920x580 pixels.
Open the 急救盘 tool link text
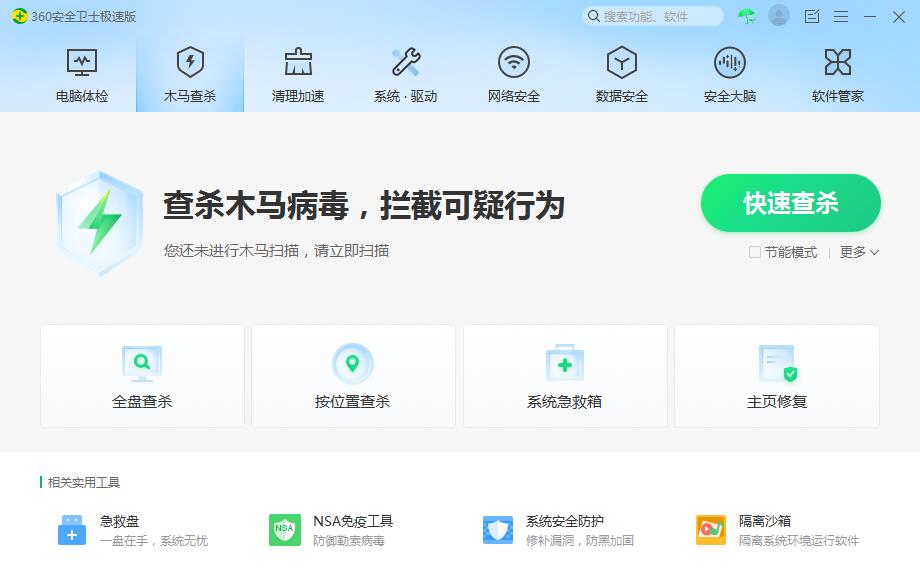tap(120, 521)
